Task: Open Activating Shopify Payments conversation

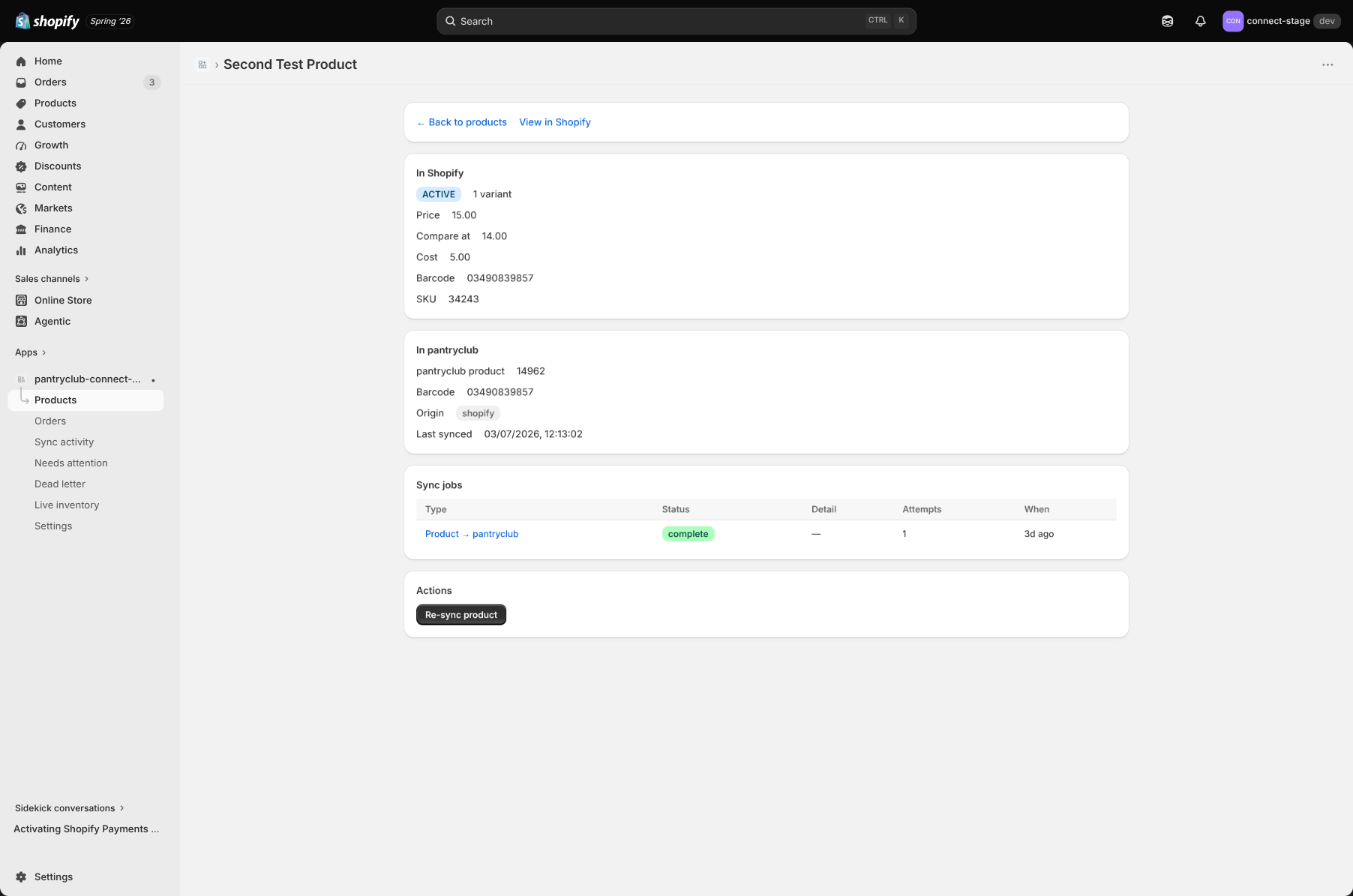Action: (x=86, y=829)
